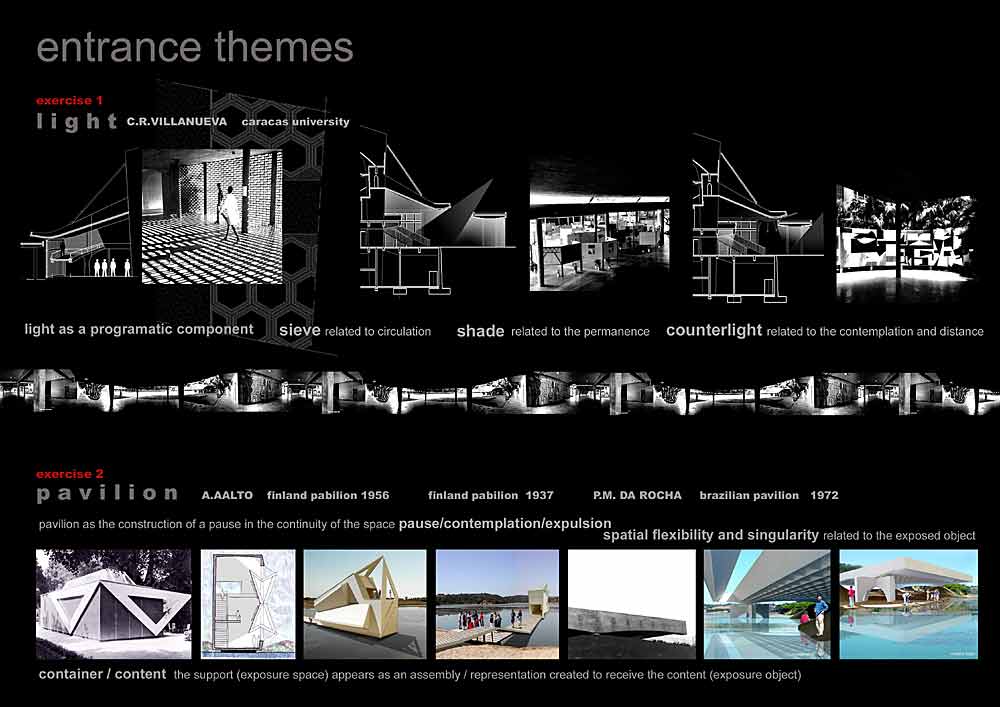Click the "container / content" caption
This screenshot has width=1000, height=707.
tap(102, 674)
